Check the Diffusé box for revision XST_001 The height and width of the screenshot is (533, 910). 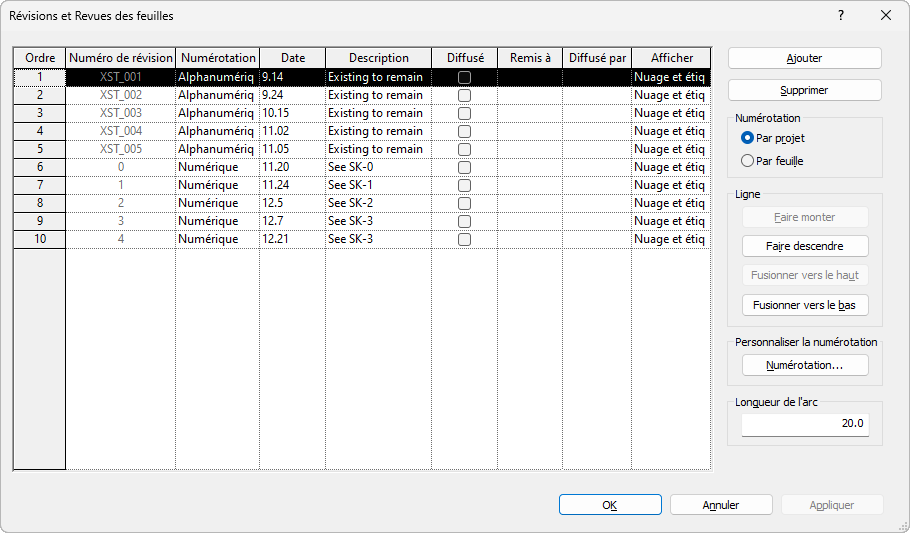464,77
